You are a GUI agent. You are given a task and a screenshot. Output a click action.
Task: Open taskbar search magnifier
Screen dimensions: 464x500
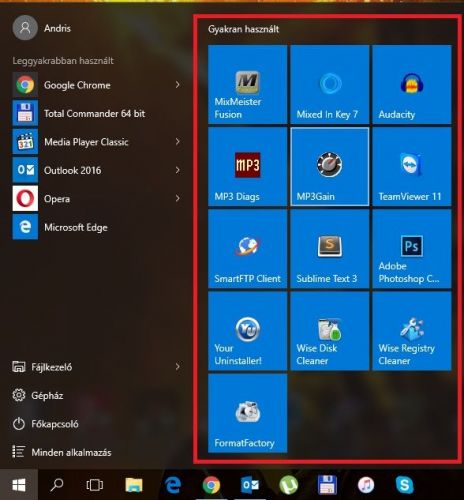coord(57,485)
